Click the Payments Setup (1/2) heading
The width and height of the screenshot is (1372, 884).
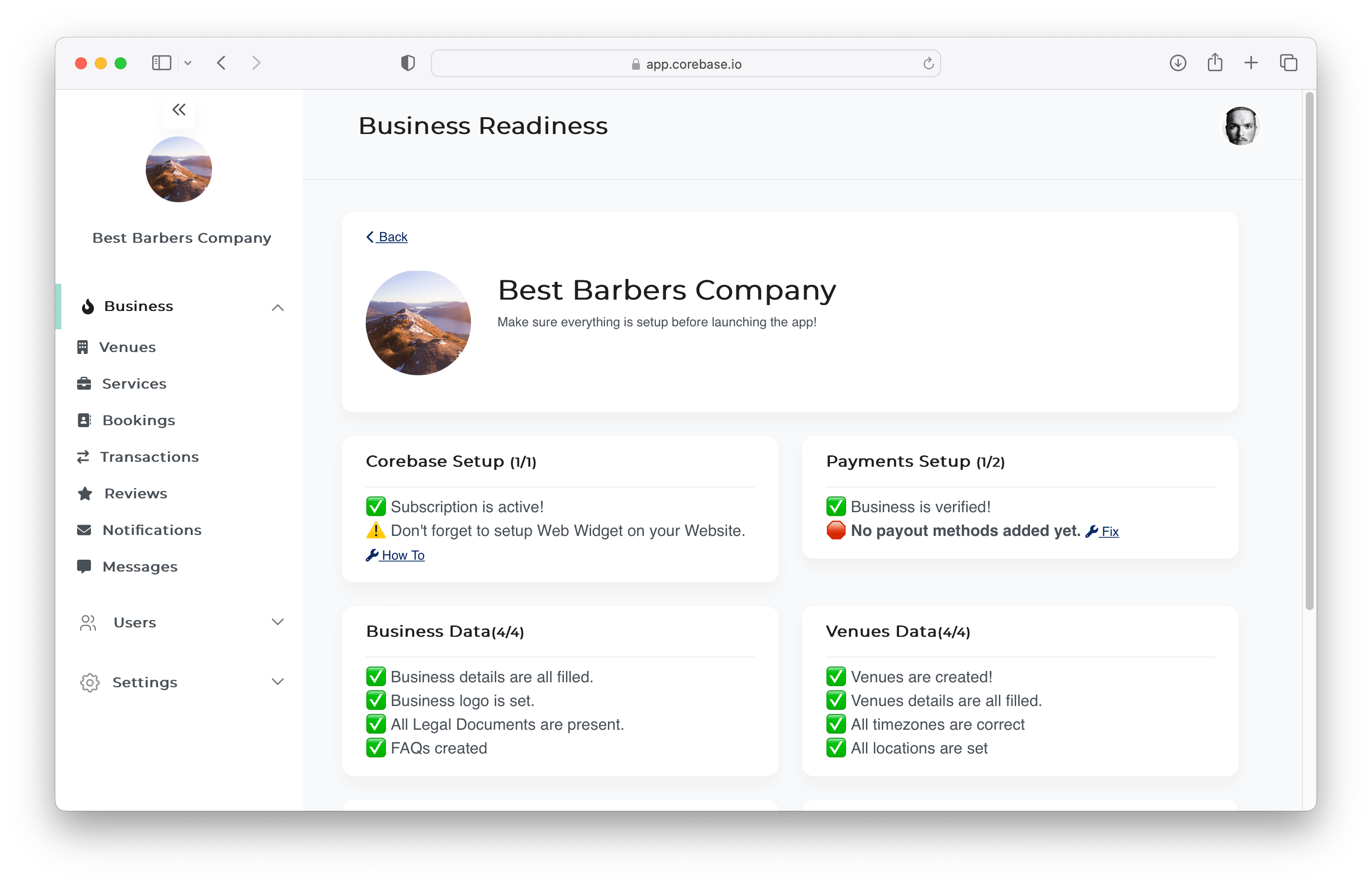click(915, 461)
